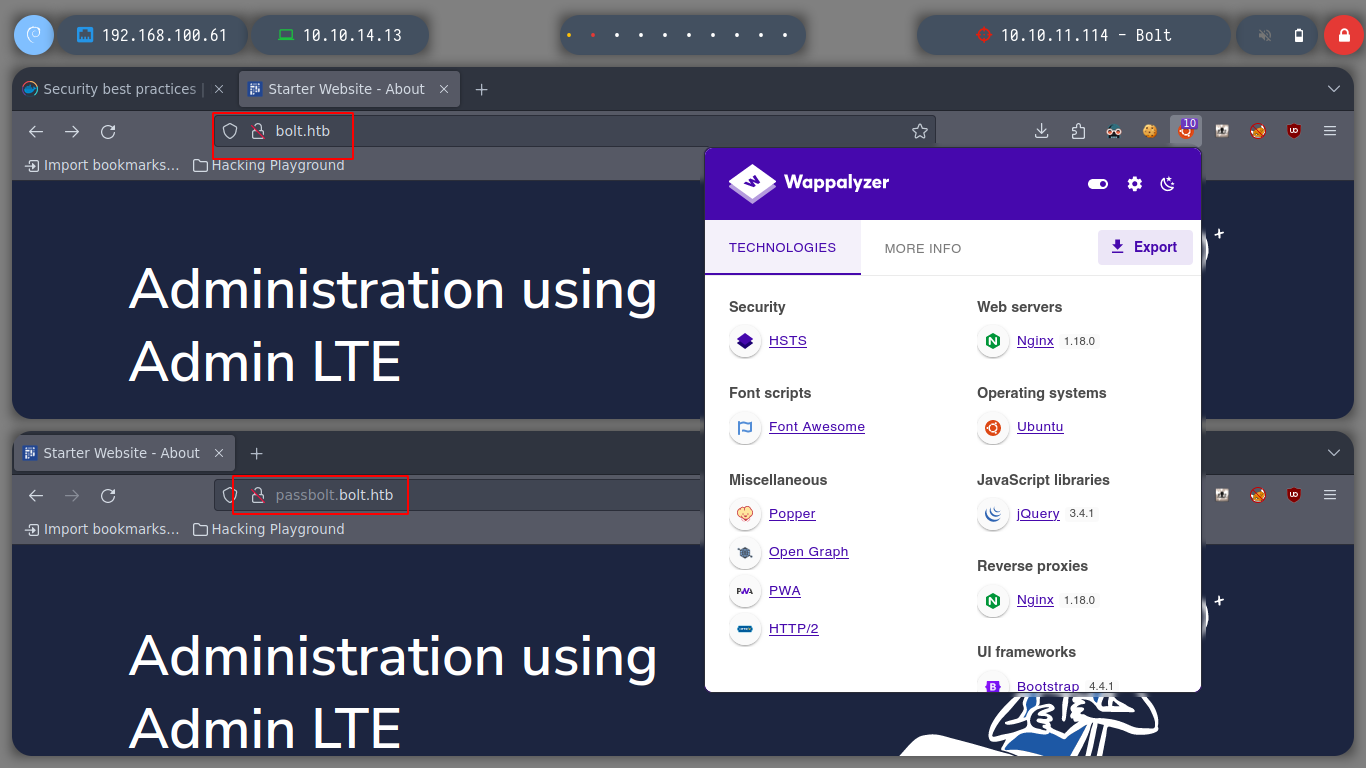Click the 192.168.100.61 network widget
Image resolution: width=1366 pixels, height=768 pixels.
click(x=152, y=35)
